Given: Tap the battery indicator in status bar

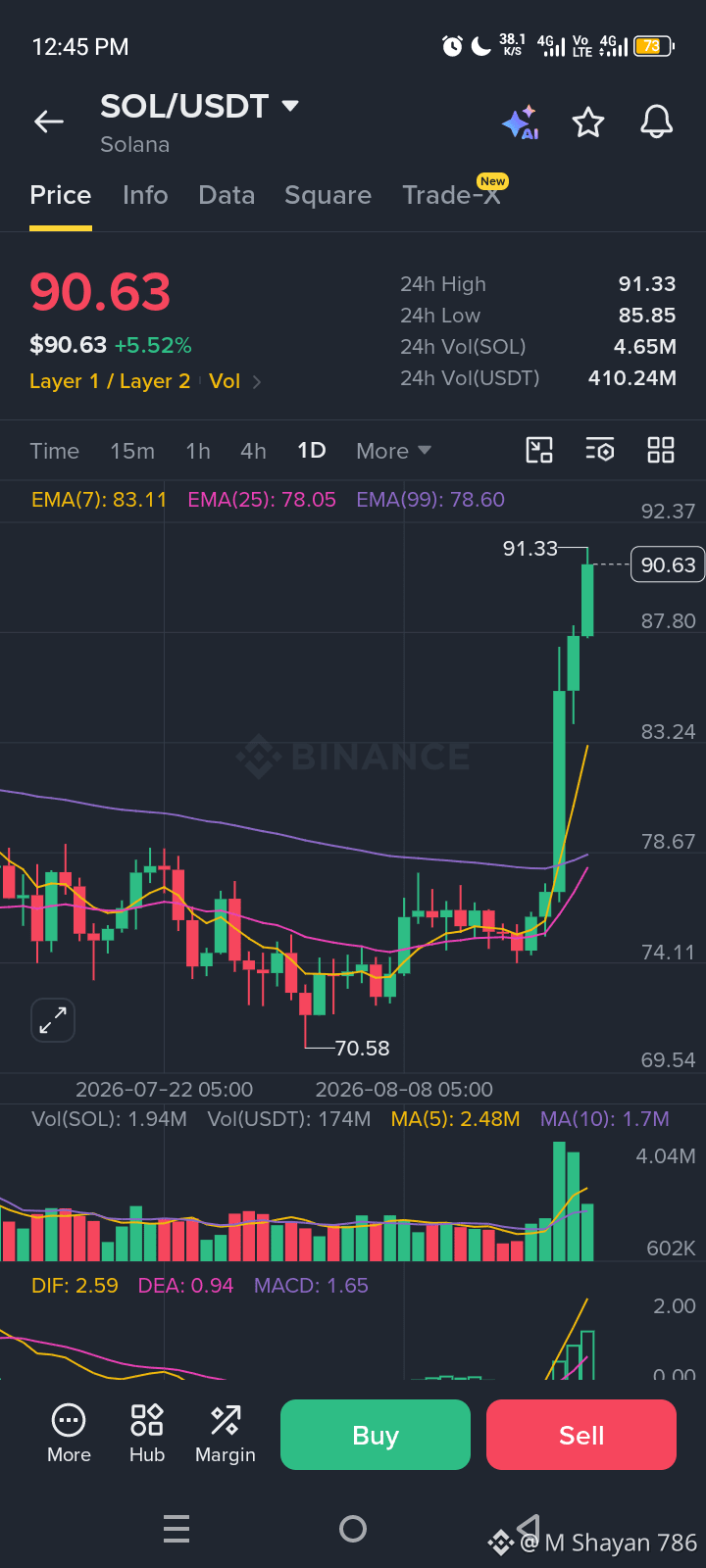Looking at the screenshot, I should [x=654, y=46].
